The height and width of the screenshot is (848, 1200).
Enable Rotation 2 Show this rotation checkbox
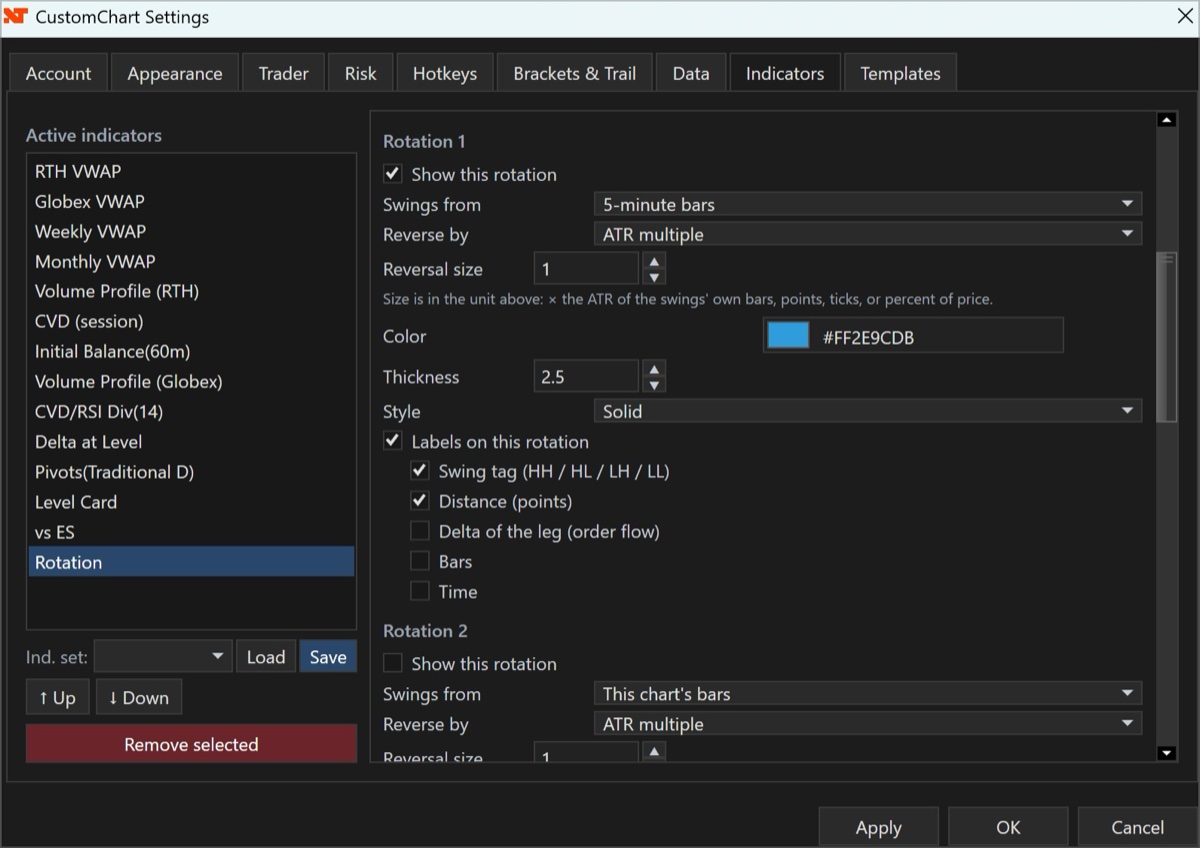click(393, 663)
